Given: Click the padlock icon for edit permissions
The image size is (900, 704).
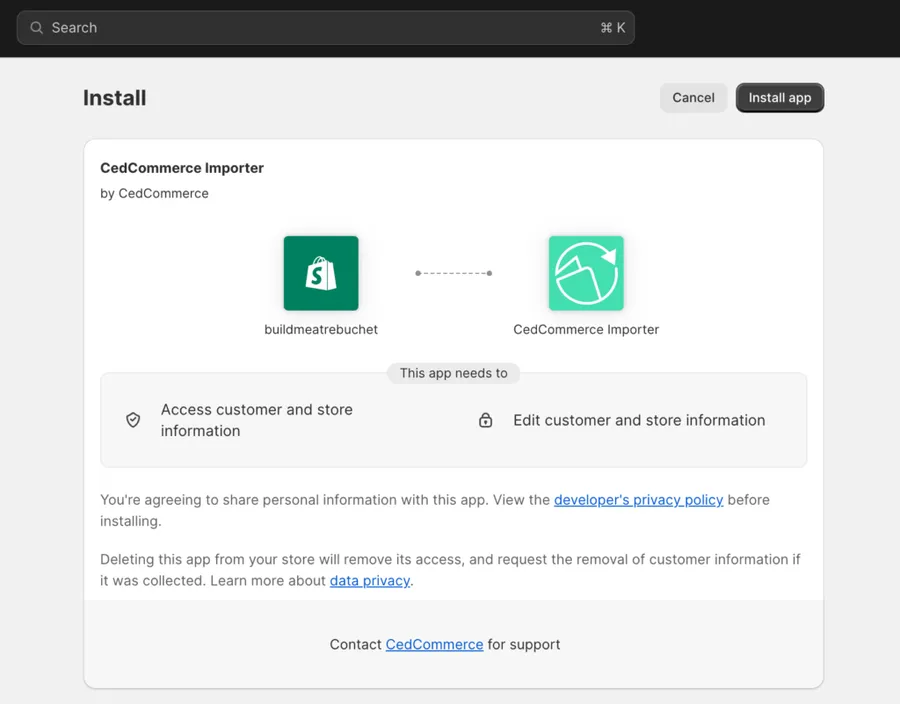Looking at the screenshot, I should (486, 420).
